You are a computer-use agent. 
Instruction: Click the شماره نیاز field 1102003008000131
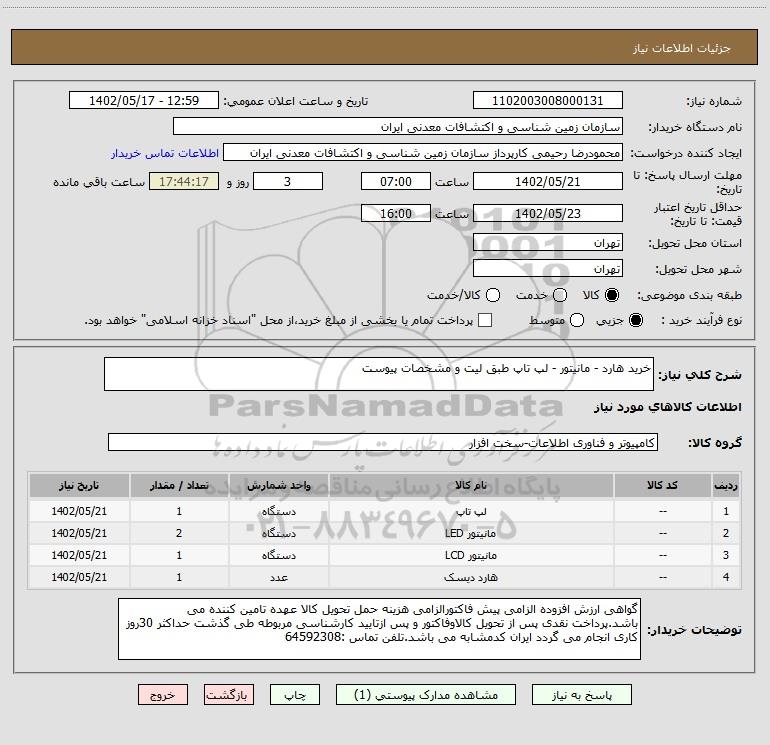(548, 101)
